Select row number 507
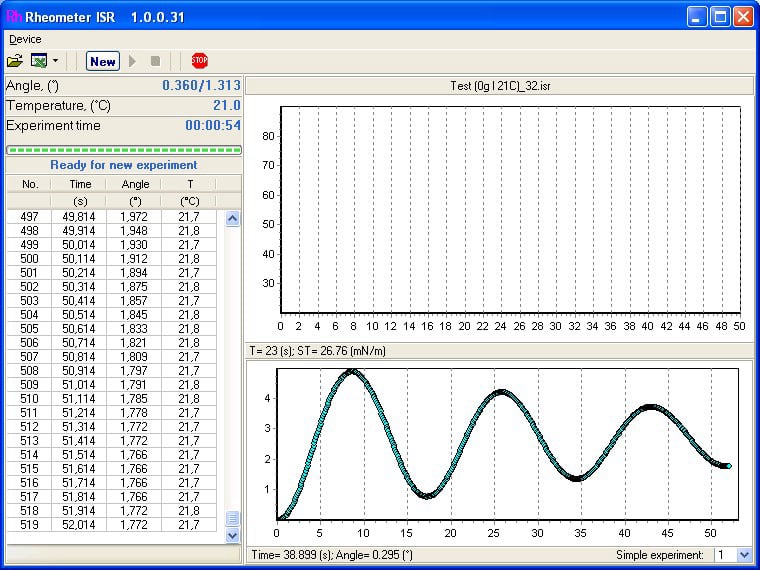The image size is (760, 570). point(29,357)
